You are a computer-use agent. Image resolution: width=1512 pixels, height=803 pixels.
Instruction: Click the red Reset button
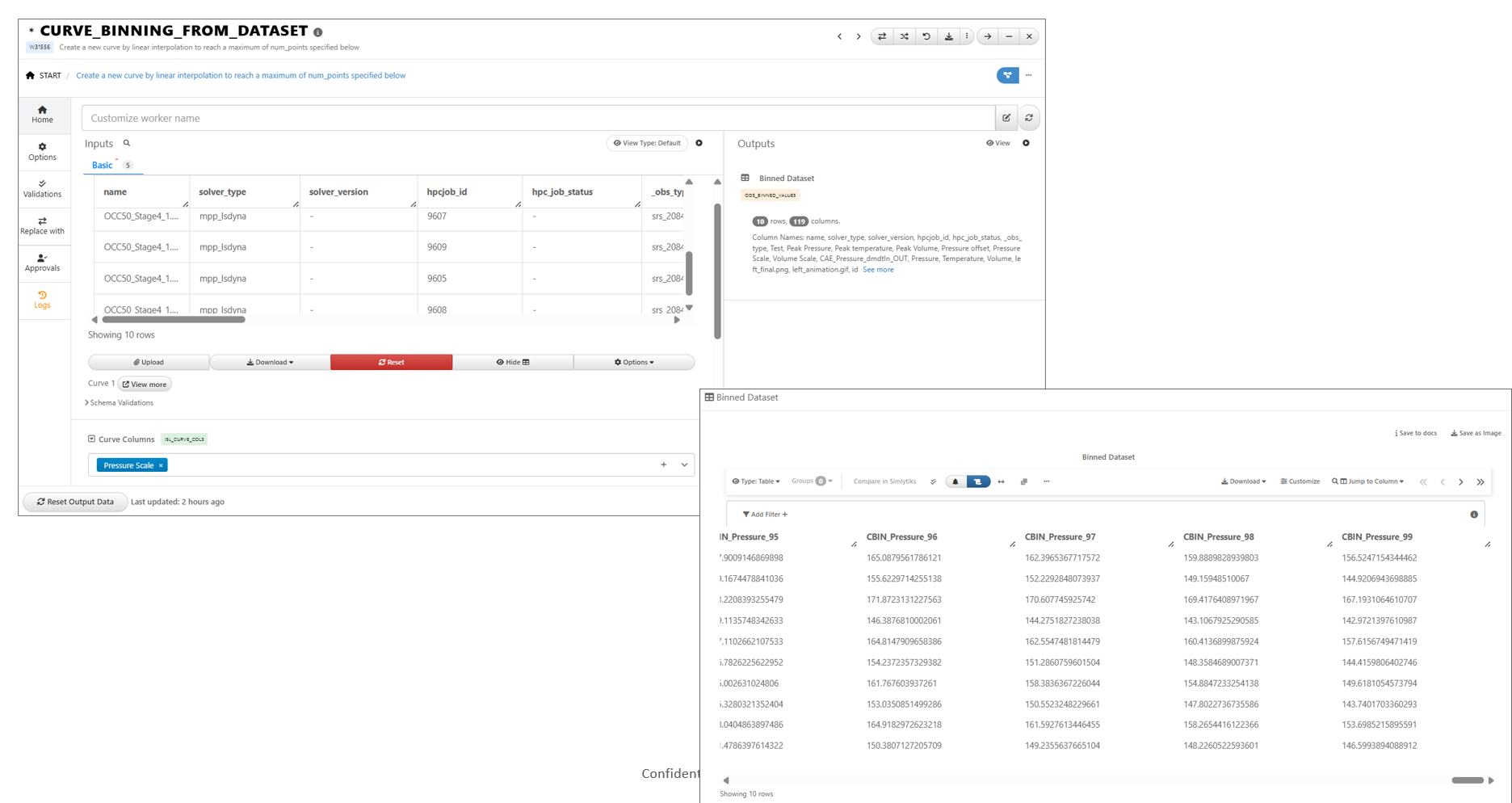(391, 362)
